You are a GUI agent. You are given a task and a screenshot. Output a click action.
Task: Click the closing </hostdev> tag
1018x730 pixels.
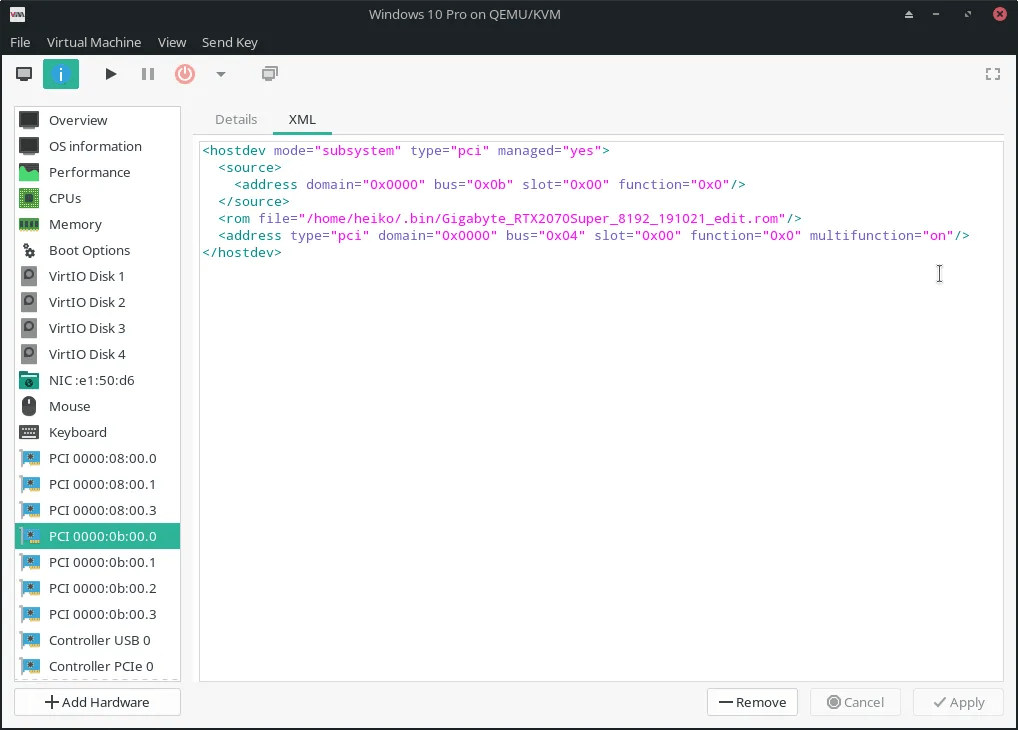tap(242, 253)
